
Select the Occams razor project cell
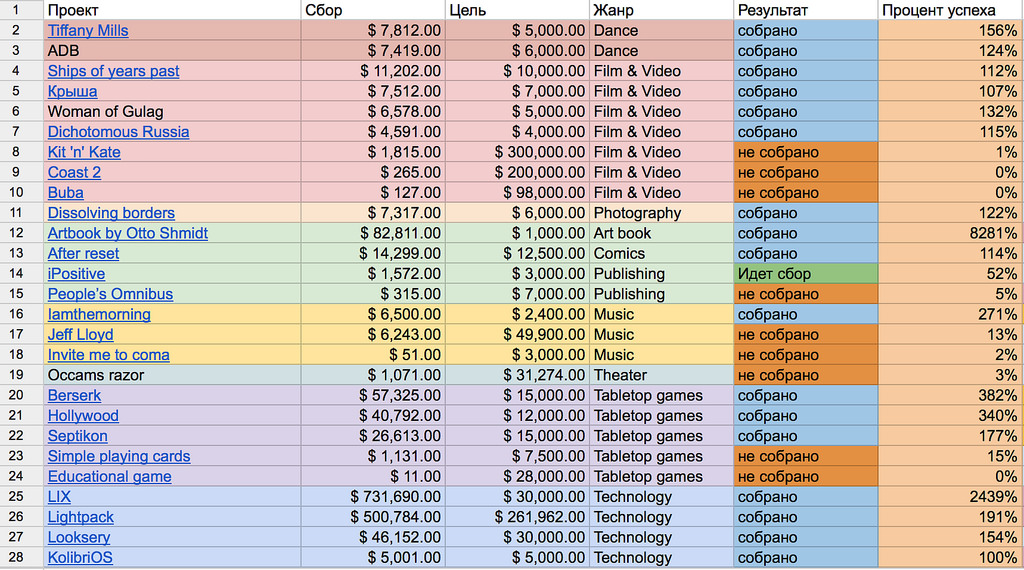(172, 375)
